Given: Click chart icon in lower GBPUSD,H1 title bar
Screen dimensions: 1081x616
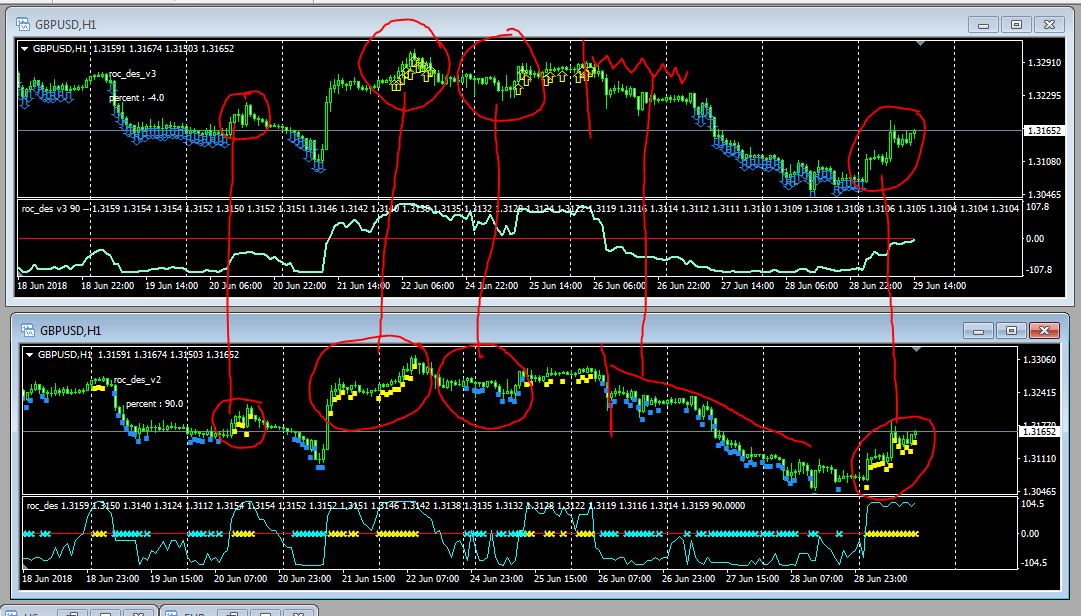Looking at the screenshot, I should pyautogui.click(x=28, y=330).
